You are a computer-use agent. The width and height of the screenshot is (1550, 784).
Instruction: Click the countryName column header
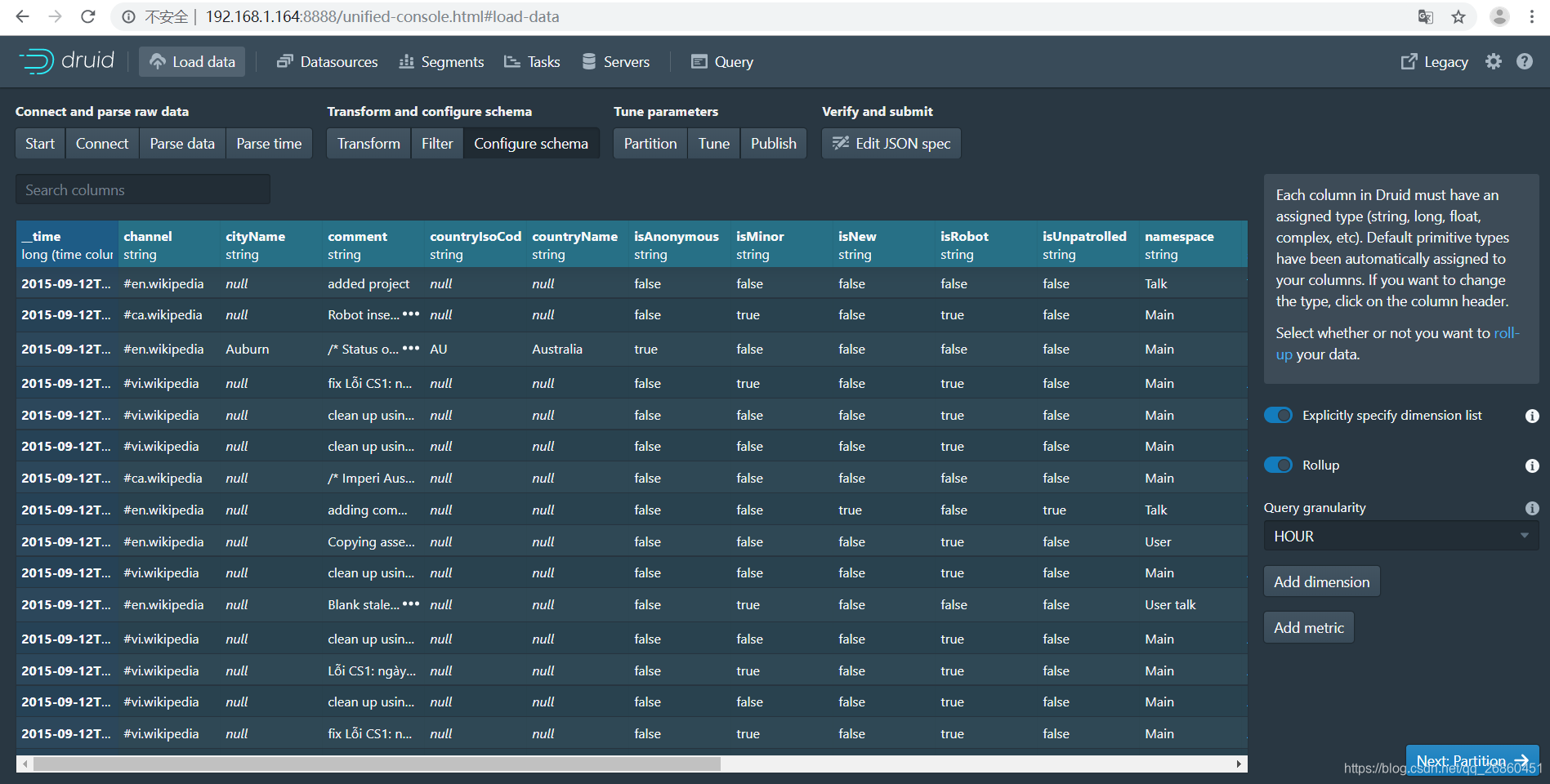578,245
